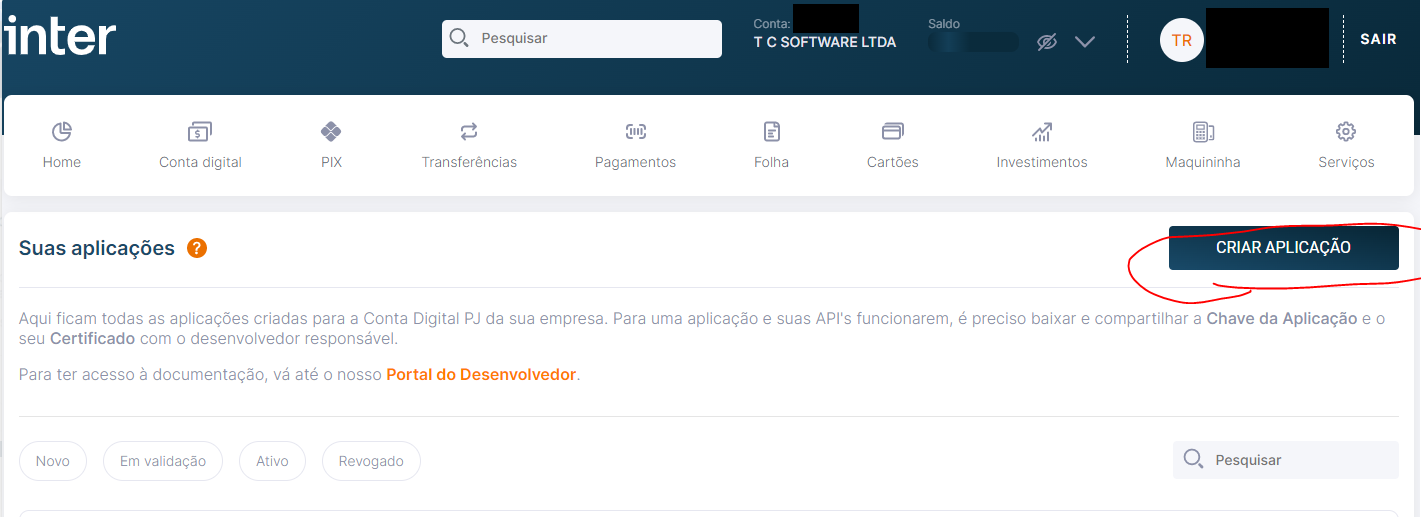Expand the account dropdown chevron

(1085, 42)
